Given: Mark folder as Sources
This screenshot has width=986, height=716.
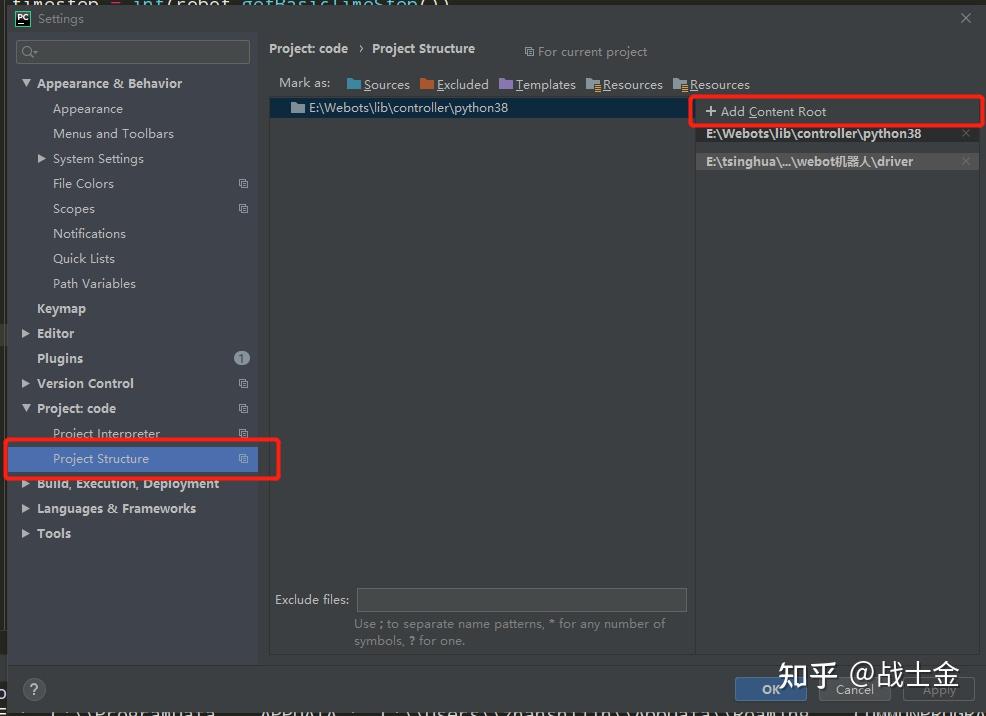Looking at the screenshot, I should [x=378, y=84].
